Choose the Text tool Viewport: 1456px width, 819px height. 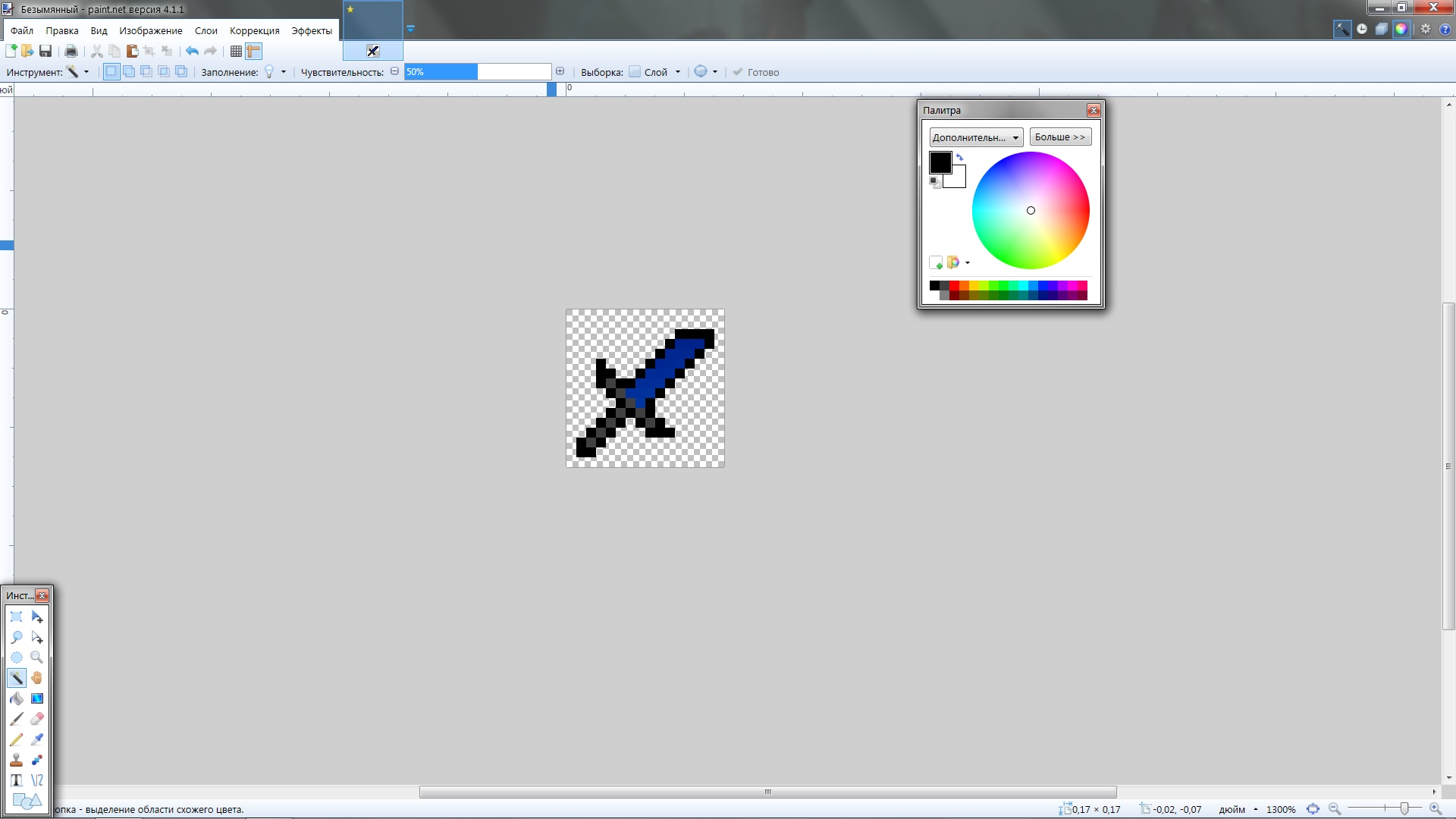[17, 780]
